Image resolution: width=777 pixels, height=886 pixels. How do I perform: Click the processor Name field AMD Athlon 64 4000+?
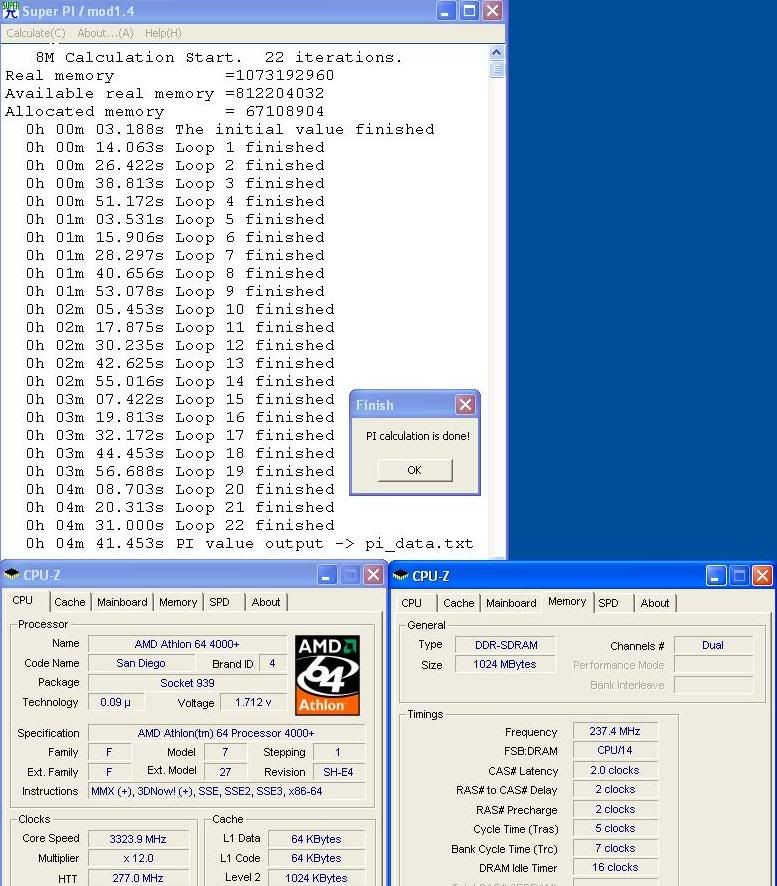[x=187, y=644]
